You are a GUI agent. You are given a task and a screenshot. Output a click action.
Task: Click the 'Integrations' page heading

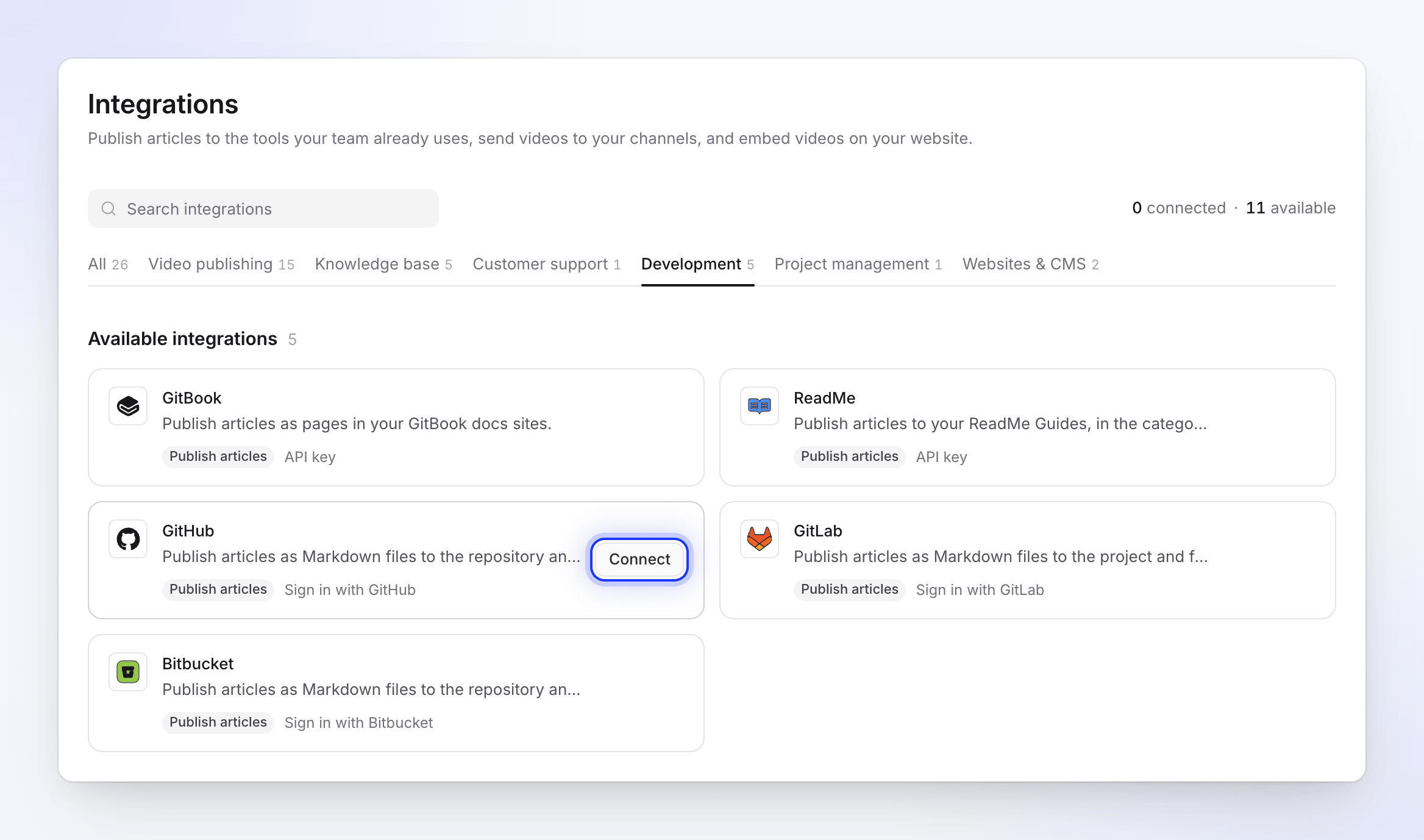pyautogui.click(x=163, y=104)
